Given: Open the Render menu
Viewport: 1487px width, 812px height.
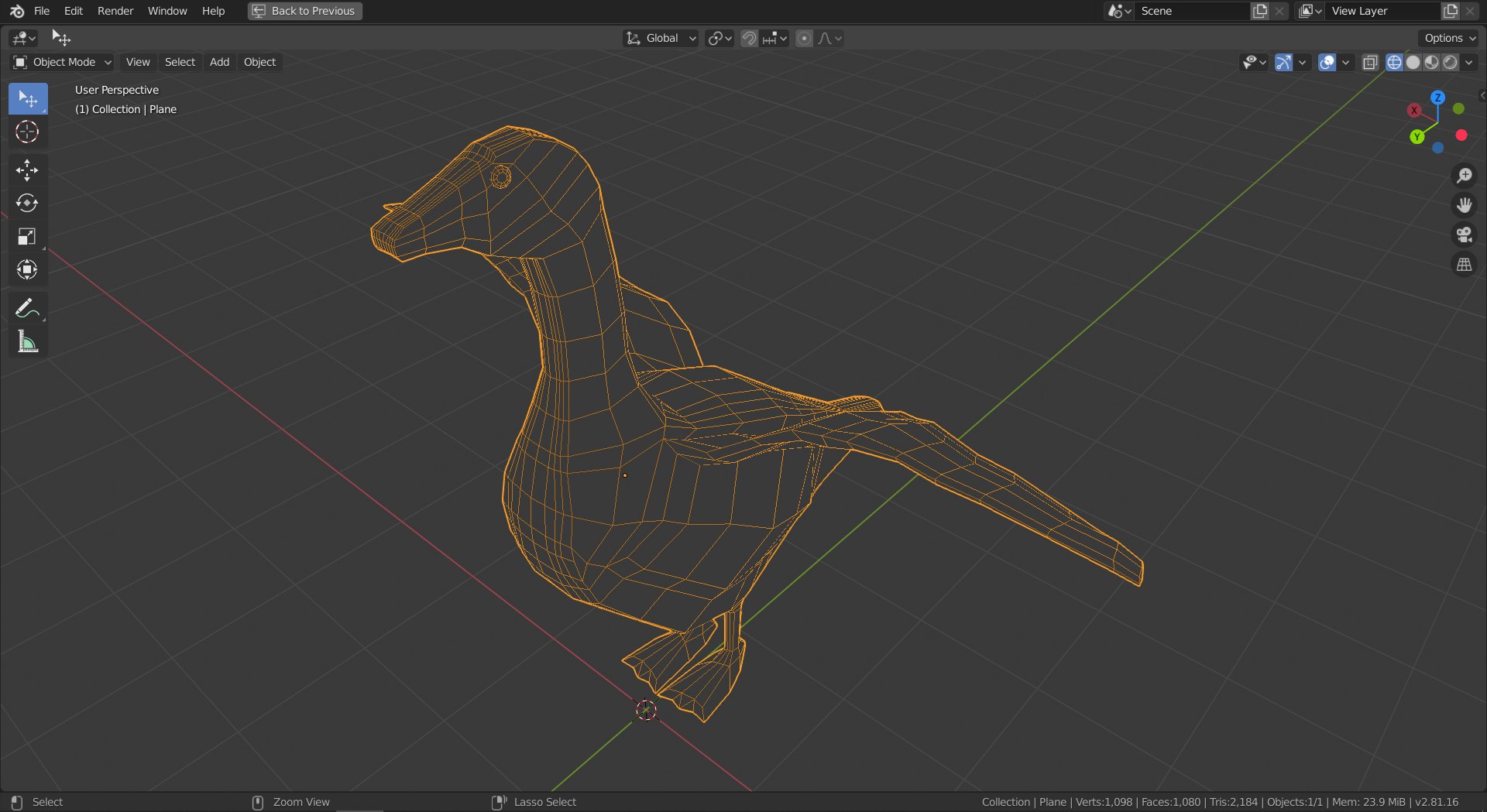Looking at the screenshot, I should [115, 11].
